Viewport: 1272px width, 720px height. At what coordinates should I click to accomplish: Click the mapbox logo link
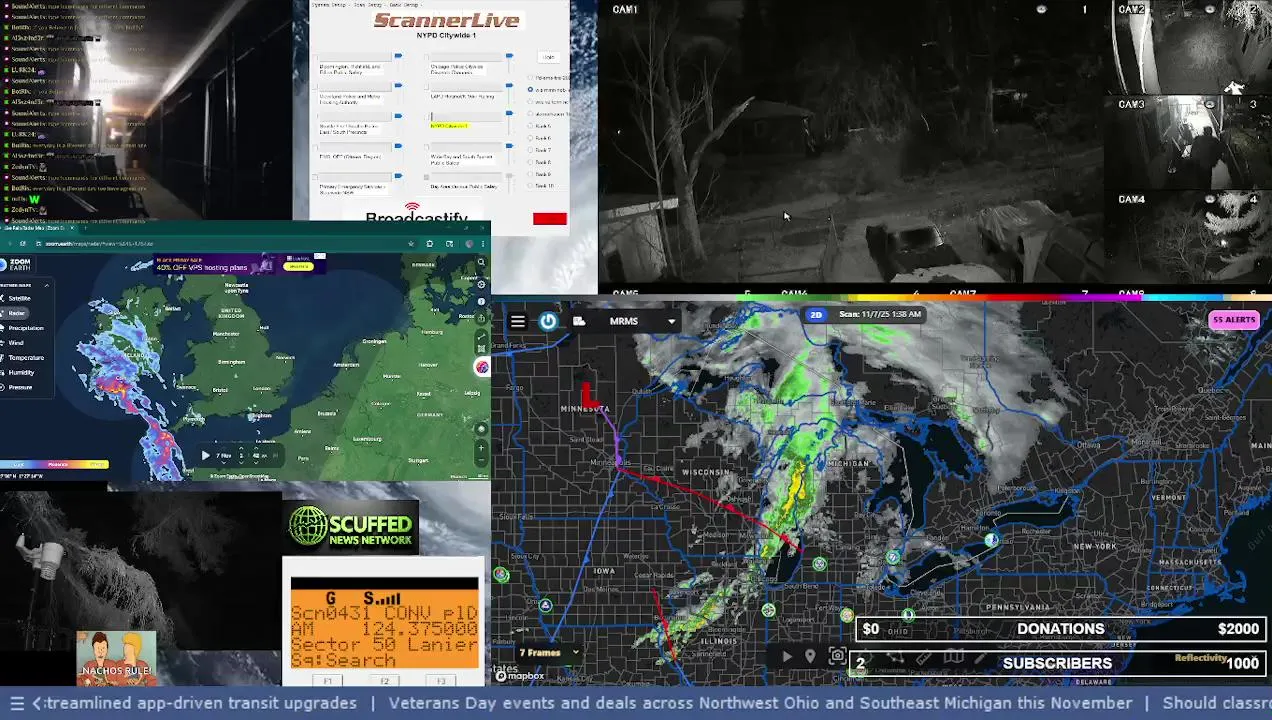[x=520, y=676]
